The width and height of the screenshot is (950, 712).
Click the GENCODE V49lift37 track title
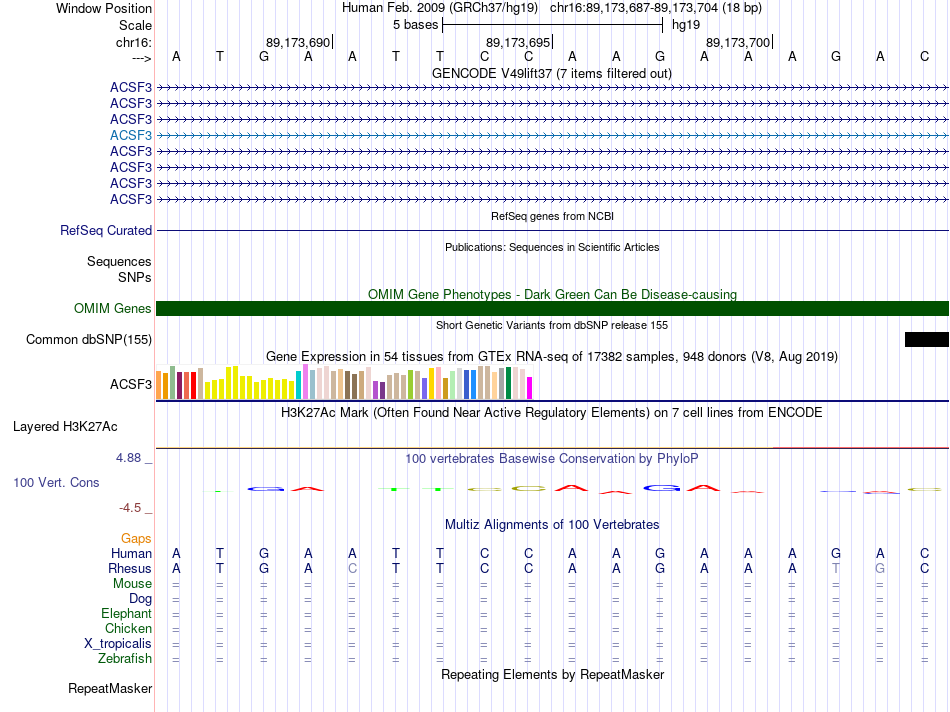click(x=552, y=73)
